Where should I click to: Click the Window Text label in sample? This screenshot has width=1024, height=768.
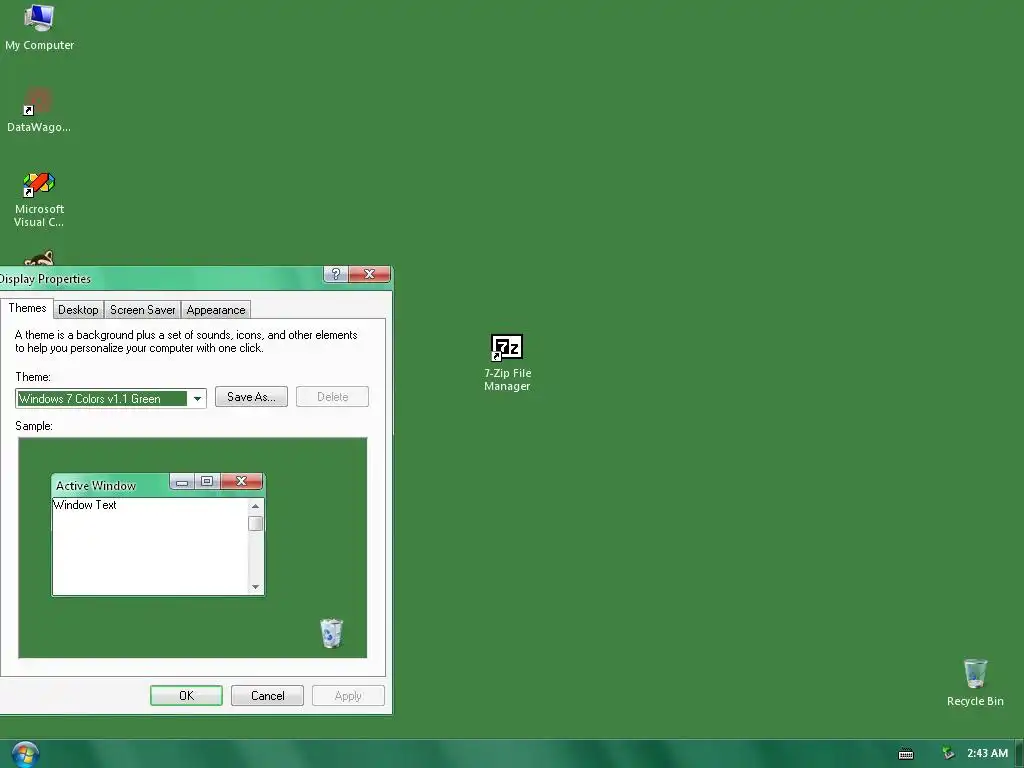coord(85,505)
